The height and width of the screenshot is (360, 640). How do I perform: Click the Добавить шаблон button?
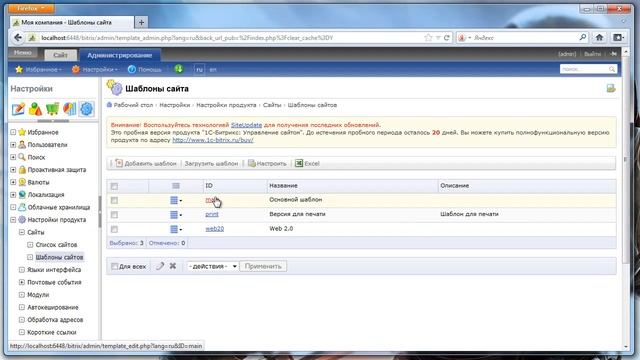[146, 163]
